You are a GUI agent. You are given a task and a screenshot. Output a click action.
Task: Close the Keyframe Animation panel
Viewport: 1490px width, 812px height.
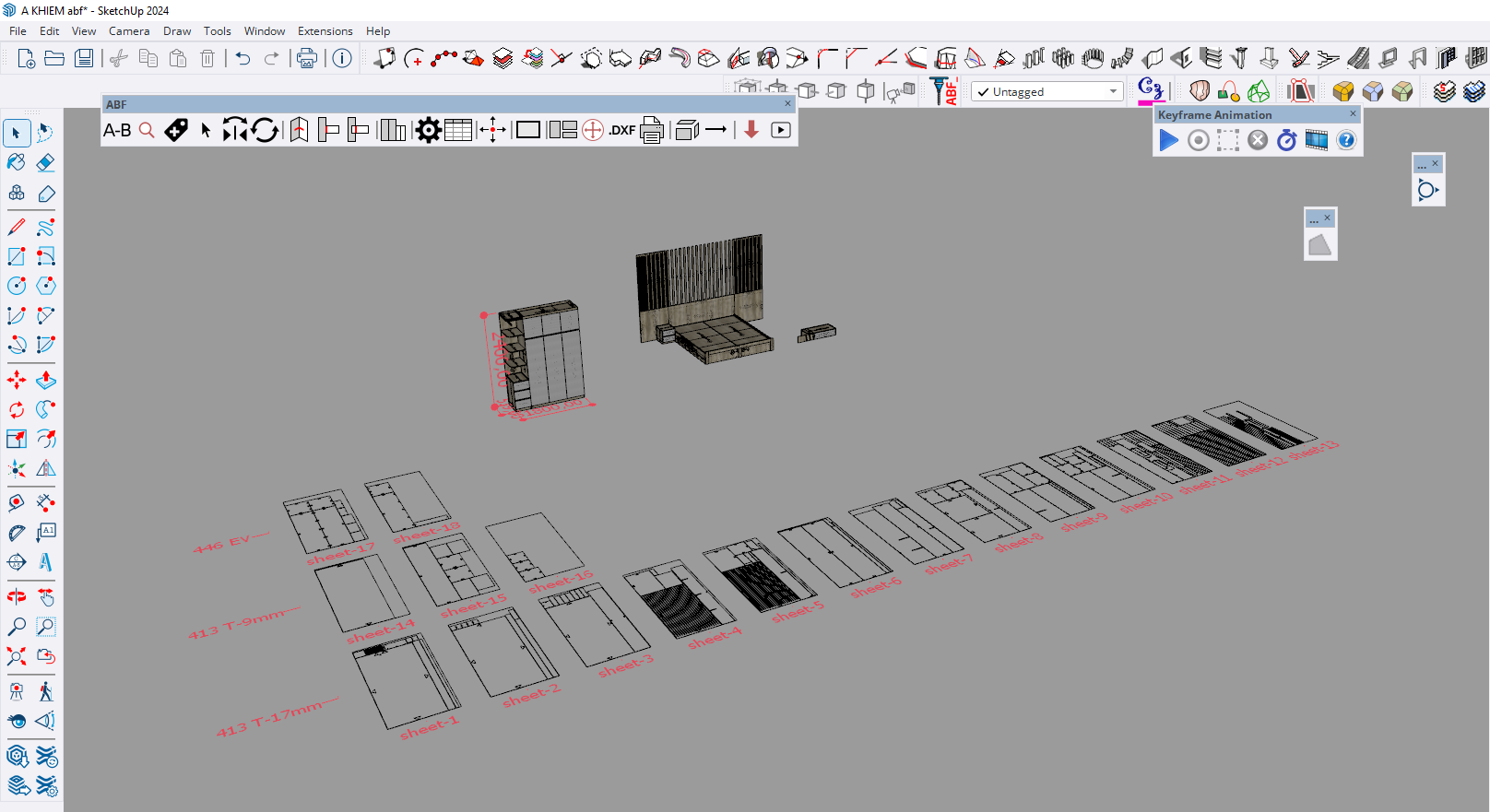pos(1353,114)
